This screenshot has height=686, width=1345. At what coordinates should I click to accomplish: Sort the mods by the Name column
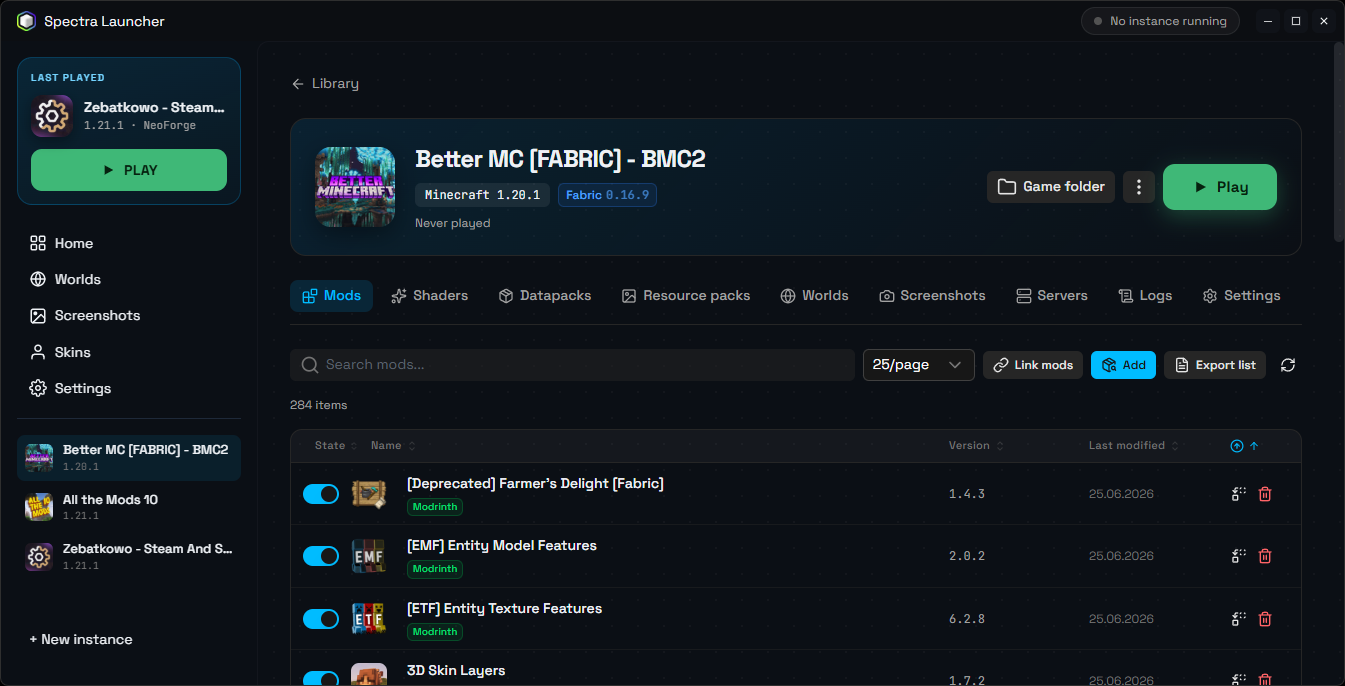pyautogui.click(x=392, y=446)
